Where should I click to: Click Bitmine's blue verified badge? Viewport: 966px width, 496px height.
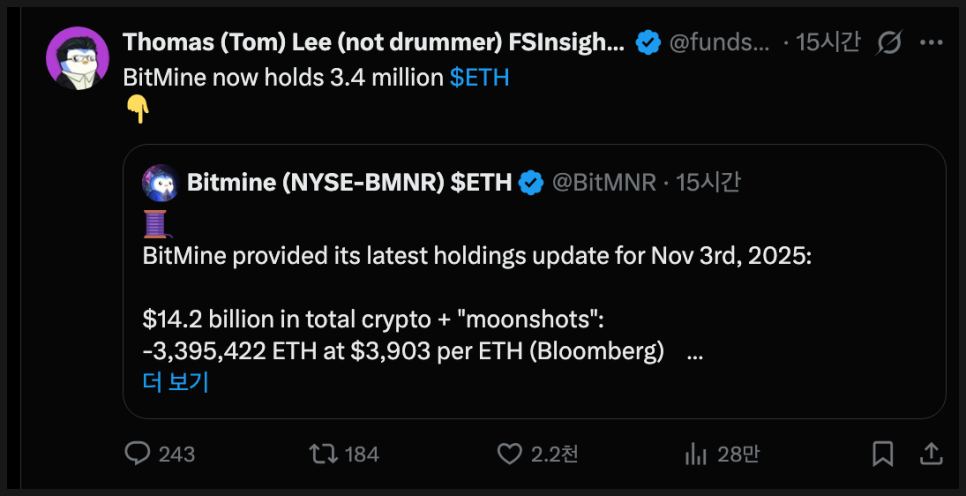pyautogui.click(x=530, y=182)
